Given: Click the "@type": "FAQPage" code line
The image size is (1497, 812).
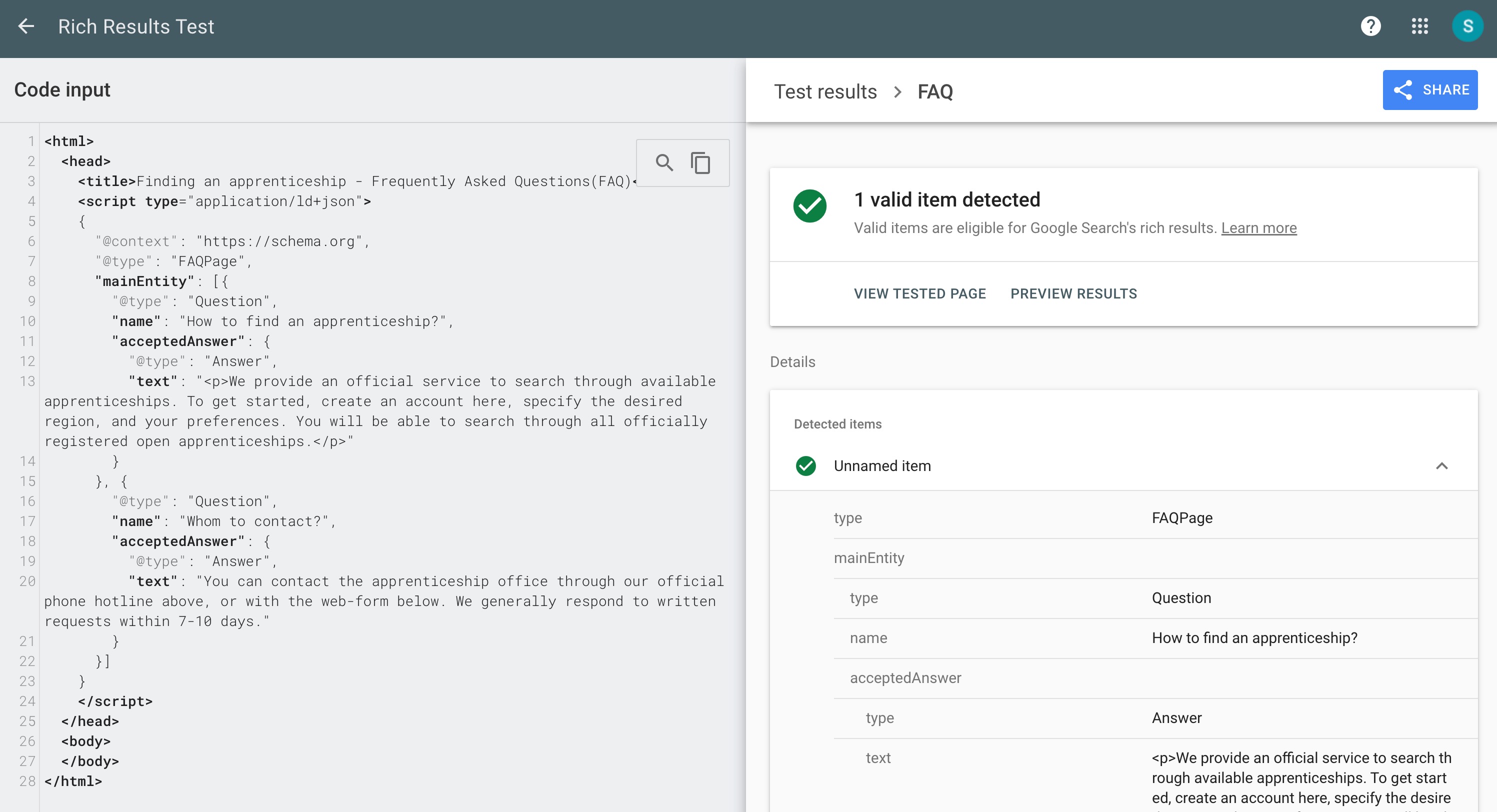Looking at the screenshot, I should click(174, 261).
